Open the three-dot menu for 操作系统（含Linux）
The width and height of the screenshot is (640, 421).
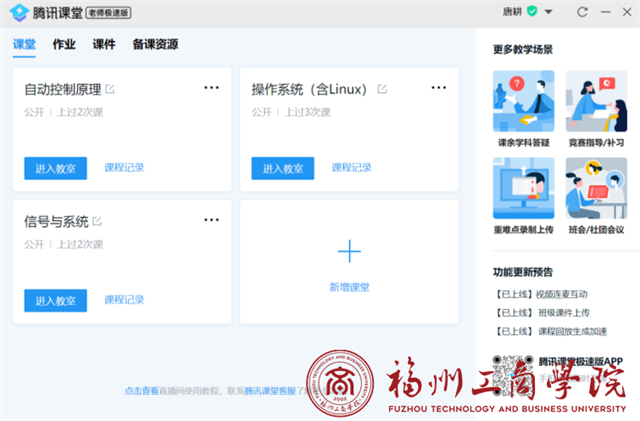[x=438, y=88]
